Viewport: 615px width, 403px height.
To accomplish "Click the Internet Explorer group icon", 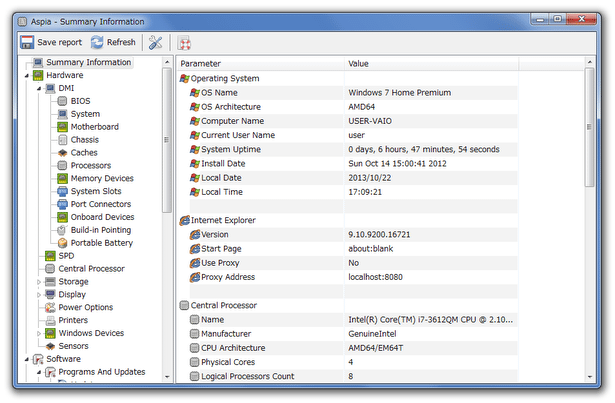I will tap(185, 221).
